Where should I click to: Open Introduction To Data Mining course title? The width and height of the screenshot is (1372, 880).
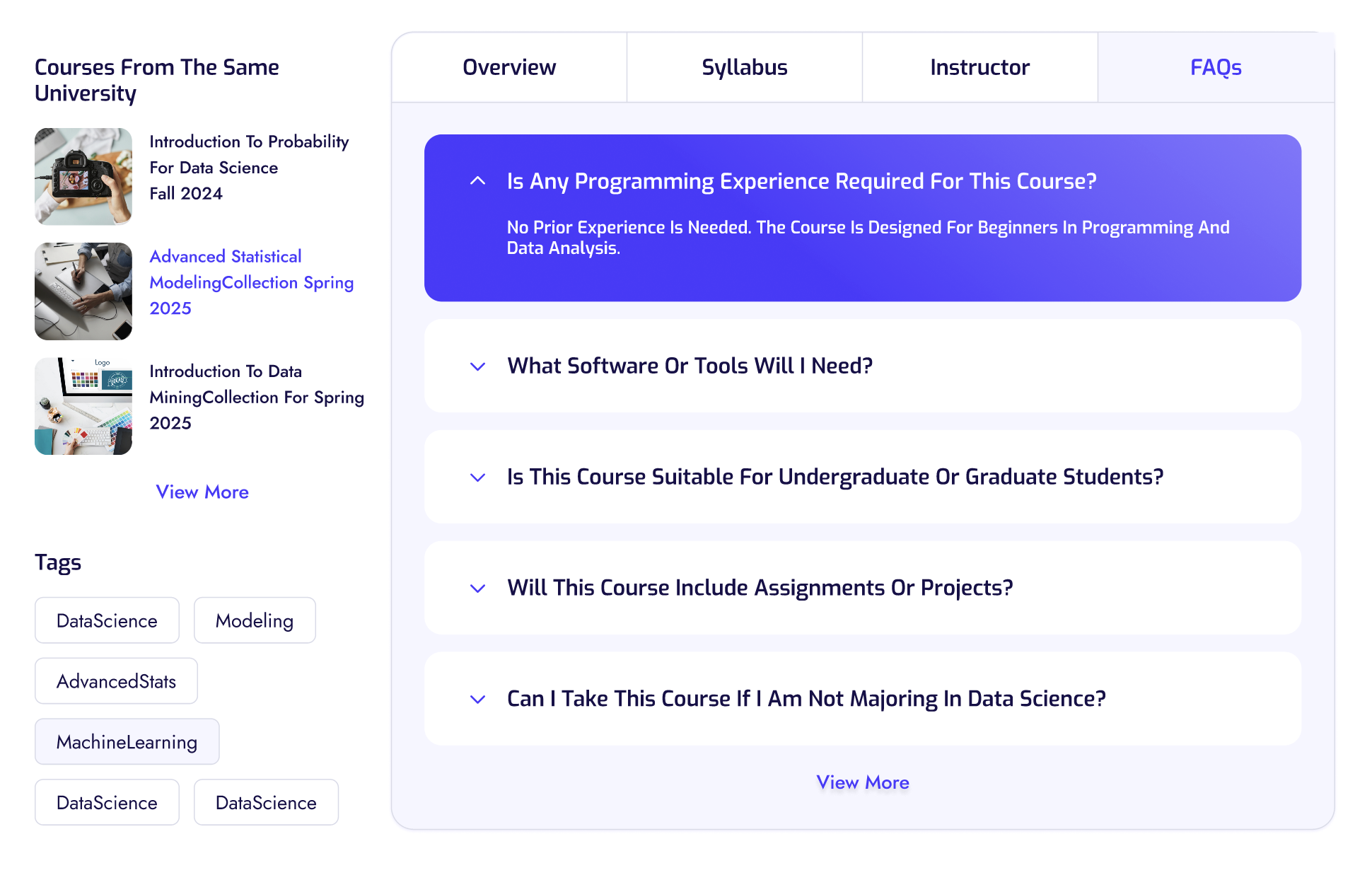(x=257, y=397)
